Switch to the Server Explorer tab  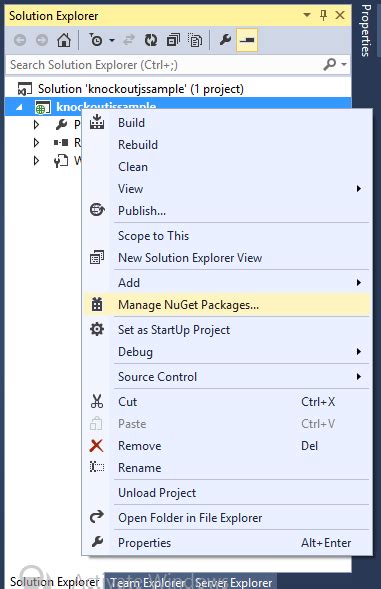(x=233, y=582)
